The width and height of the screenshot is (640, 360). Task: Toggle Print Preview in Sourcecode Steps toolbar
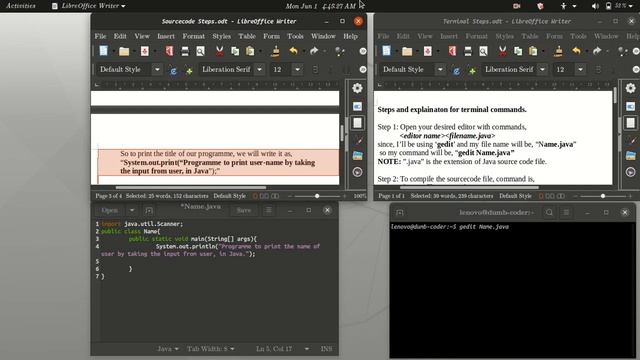pyautogui.click(x=200, y=51)
